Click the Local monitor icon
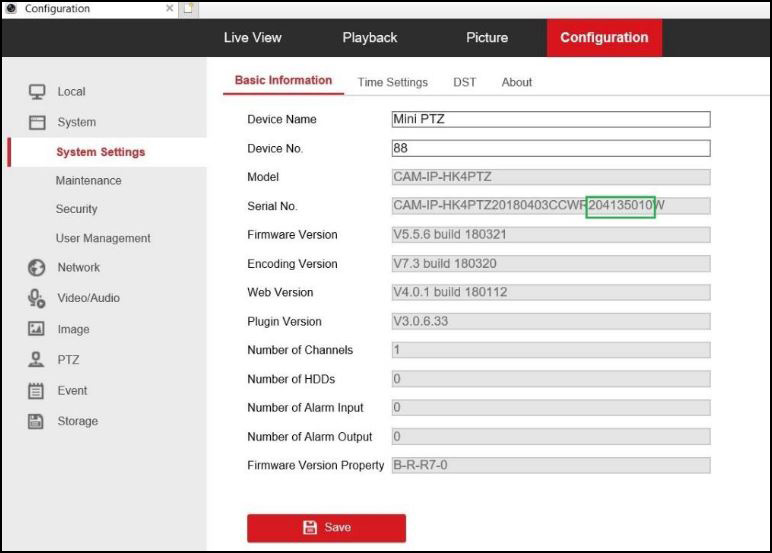Viewport: 772px width, 553px height. pyautogui.click(x=37, y=92)
